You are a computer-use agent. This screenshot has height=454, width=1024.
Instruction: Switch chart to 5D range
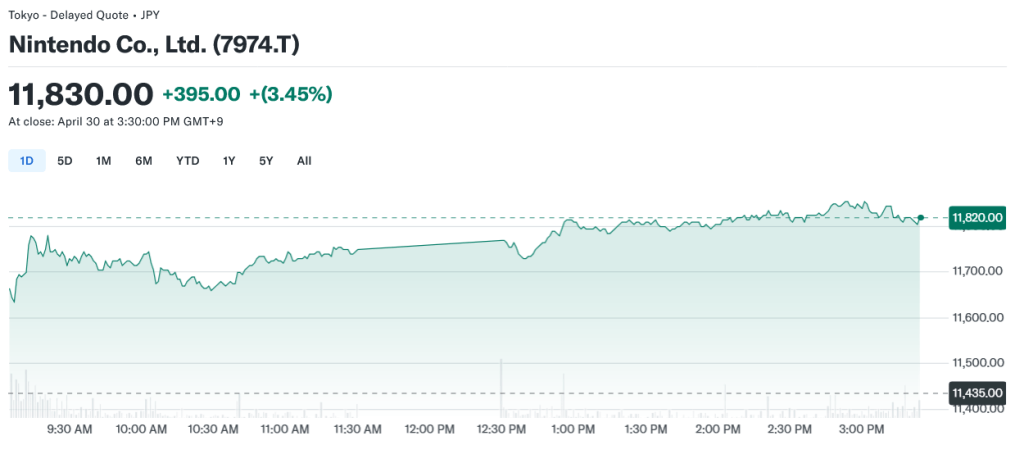coord(65,160)
